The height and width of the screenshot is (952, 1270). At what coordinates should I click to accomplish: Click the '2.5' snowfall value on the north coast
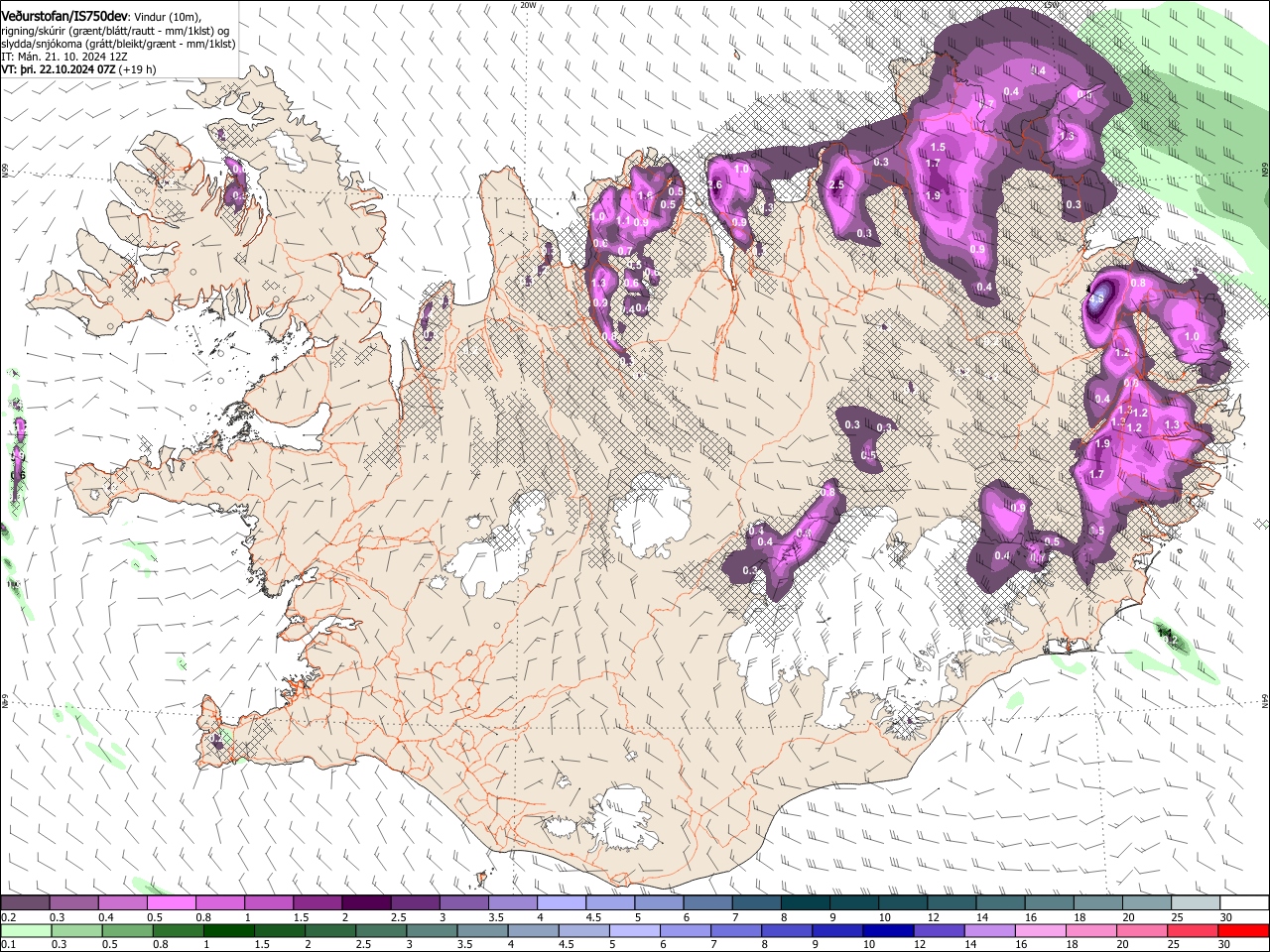coord(836,185)
